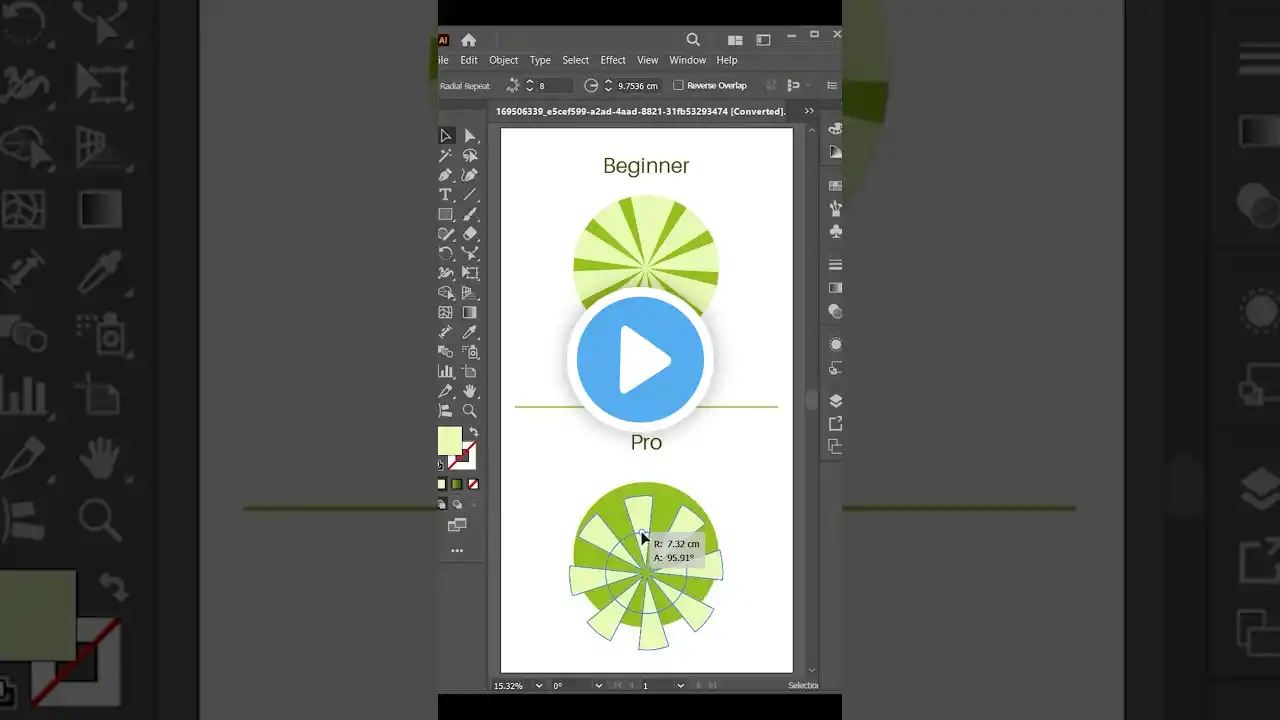Activate the Curvature tool
The width and height of the screenshot is (1280, 720).
(470, 175)
